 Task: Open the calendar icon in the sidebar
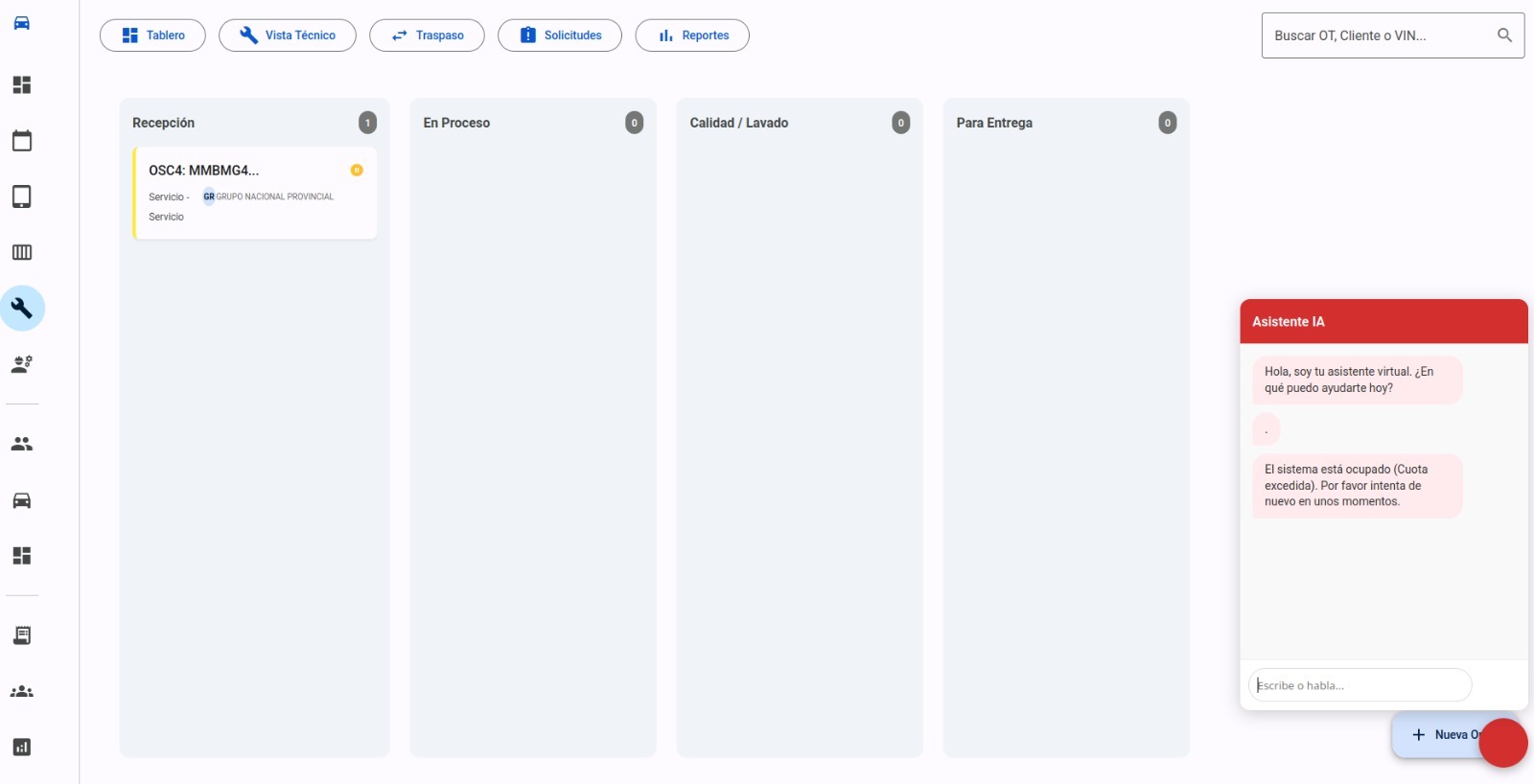[x=21, y=141]
